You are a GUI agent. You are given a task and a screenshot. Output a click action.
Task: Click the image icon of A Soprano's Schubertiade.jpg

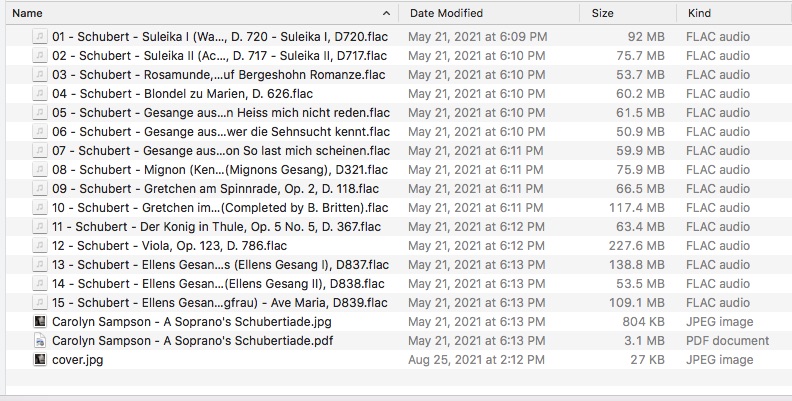coord(39,322)
